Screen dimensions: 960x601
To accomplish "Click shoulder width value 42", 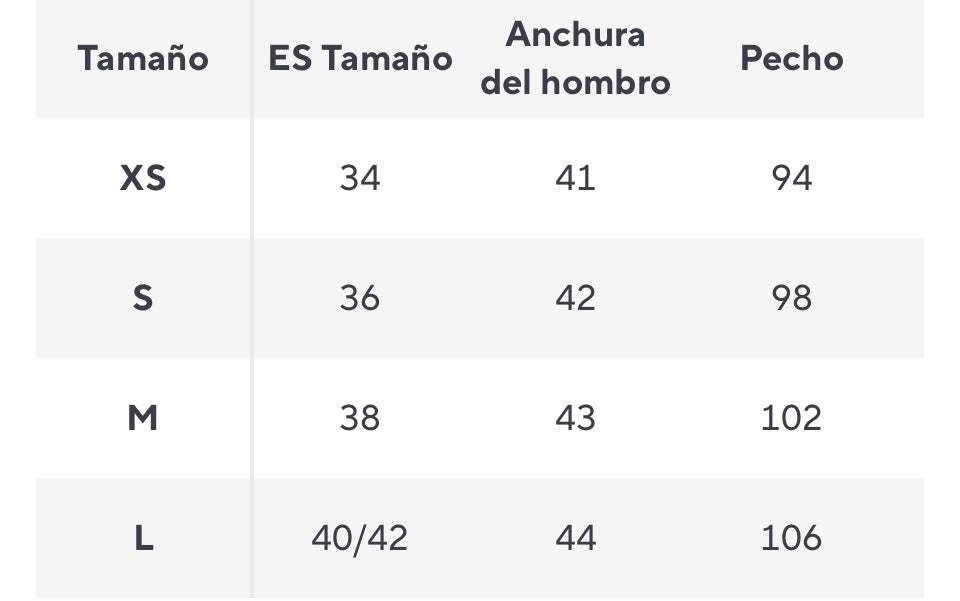I will point(575,298).
